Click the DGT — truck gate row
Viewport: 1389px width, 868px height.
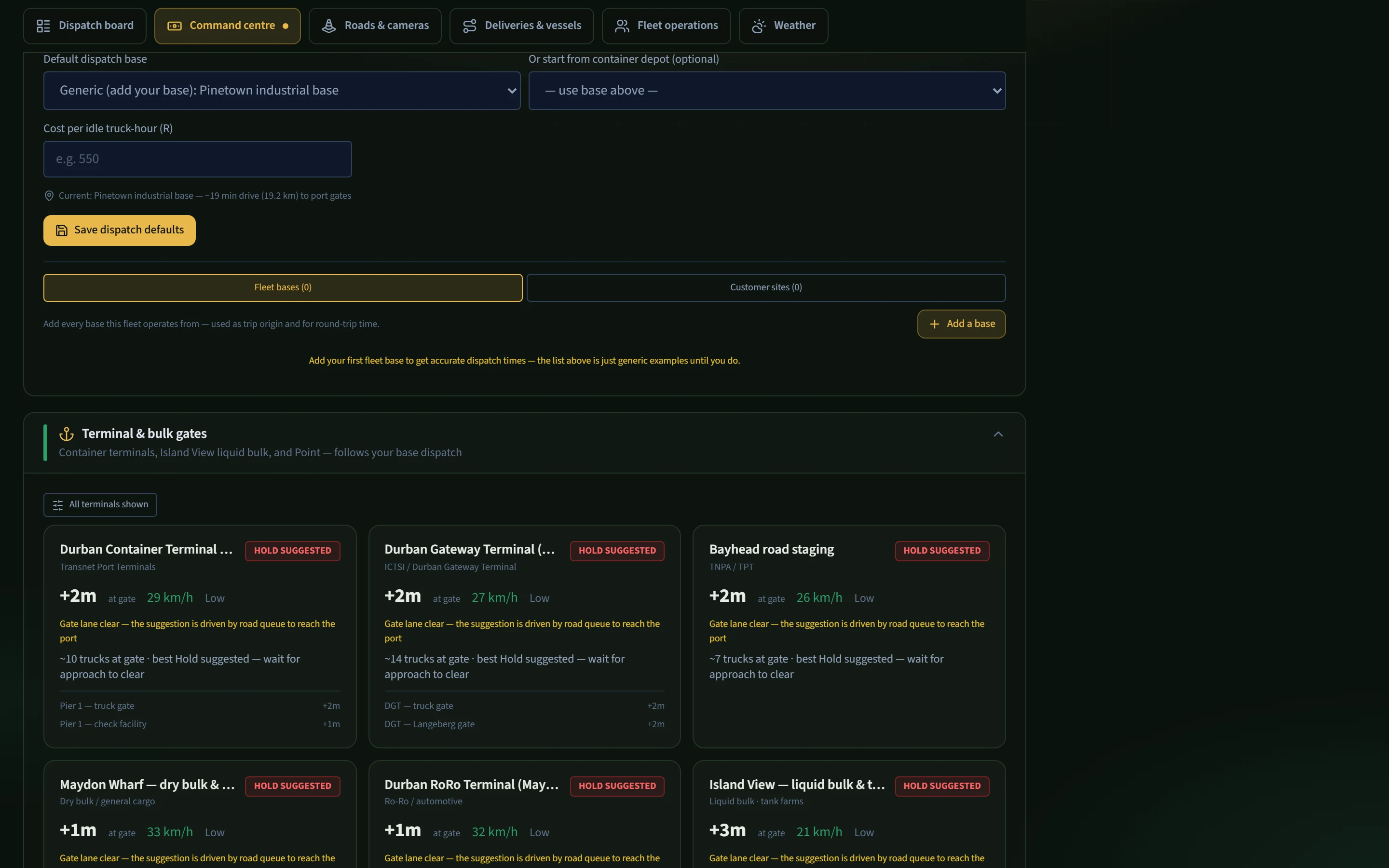coord(524,706)
